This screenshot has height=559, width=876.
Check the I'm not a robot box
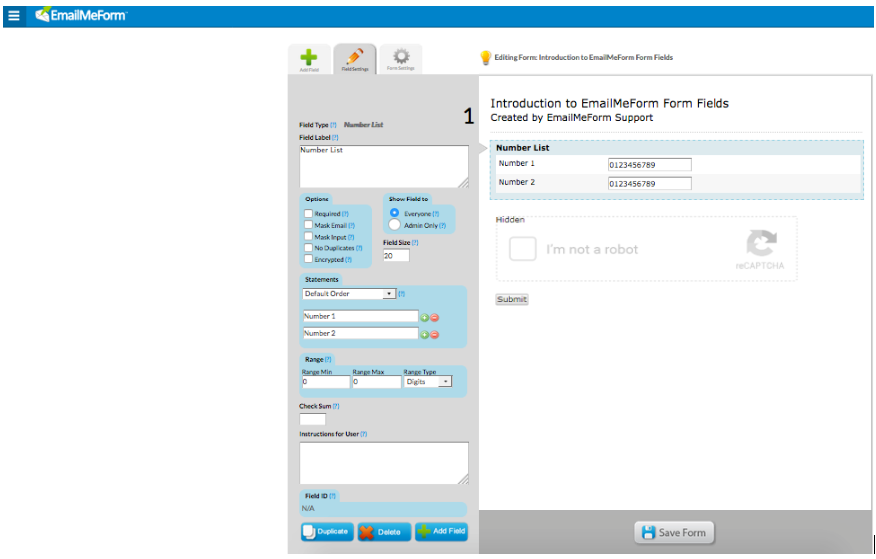click(523, 249)
